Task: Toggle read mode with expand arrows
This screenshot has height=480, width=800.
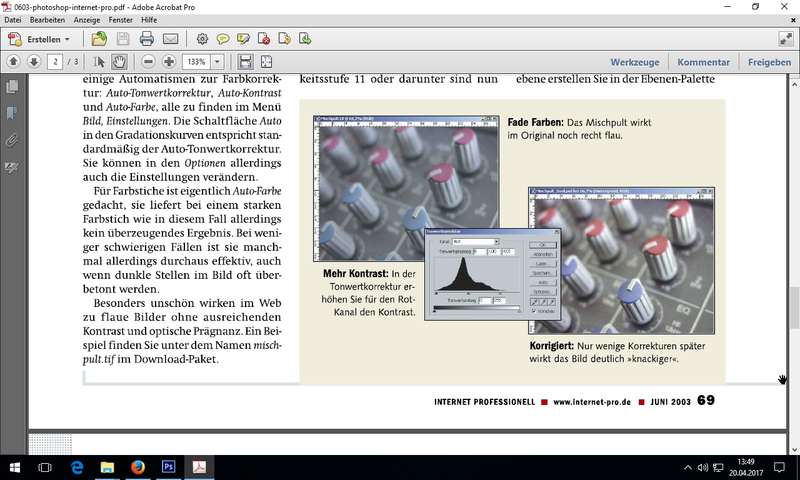Action: [x=785, y=39]
